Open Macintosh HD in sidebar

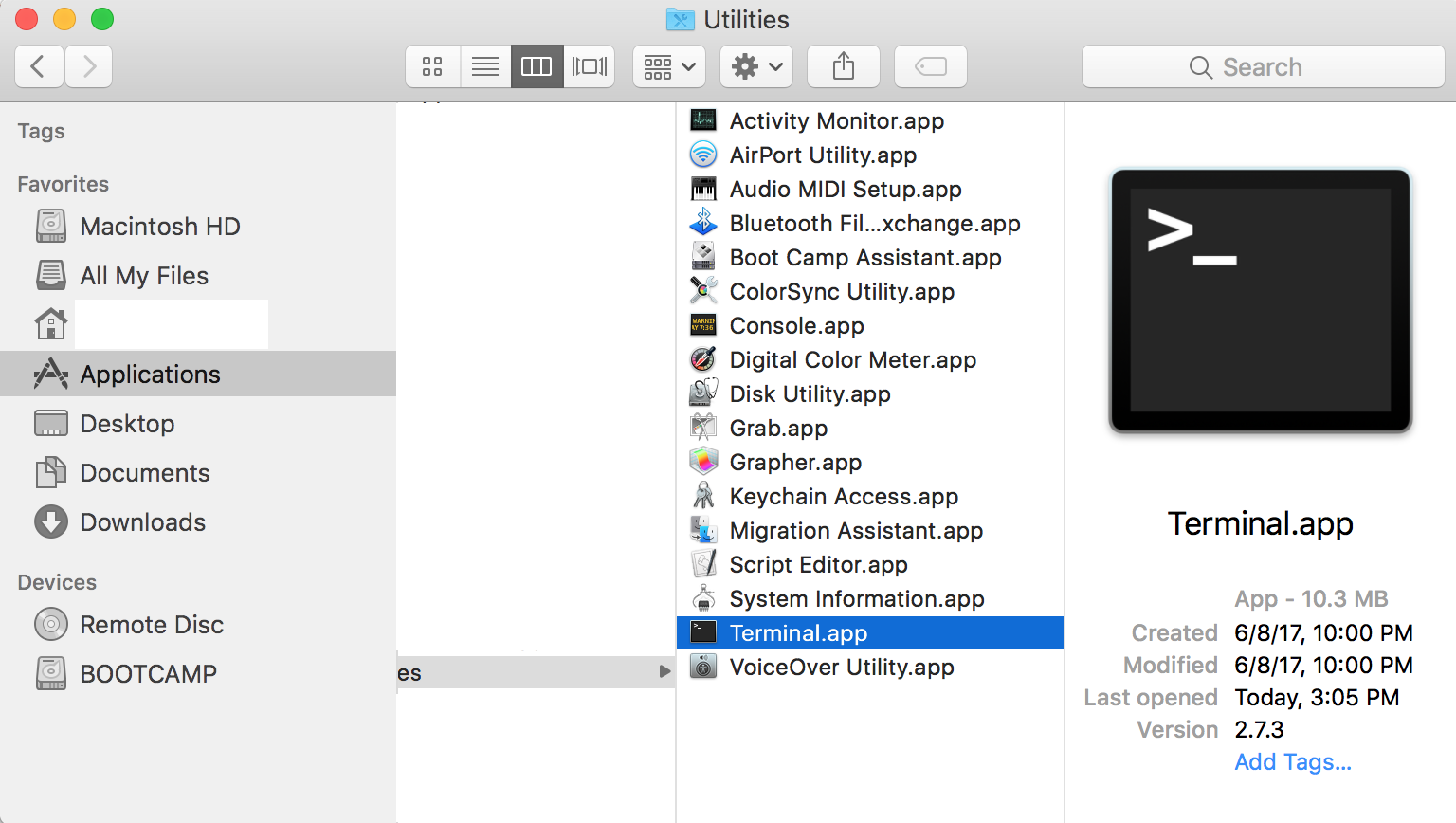click(198, 227)
